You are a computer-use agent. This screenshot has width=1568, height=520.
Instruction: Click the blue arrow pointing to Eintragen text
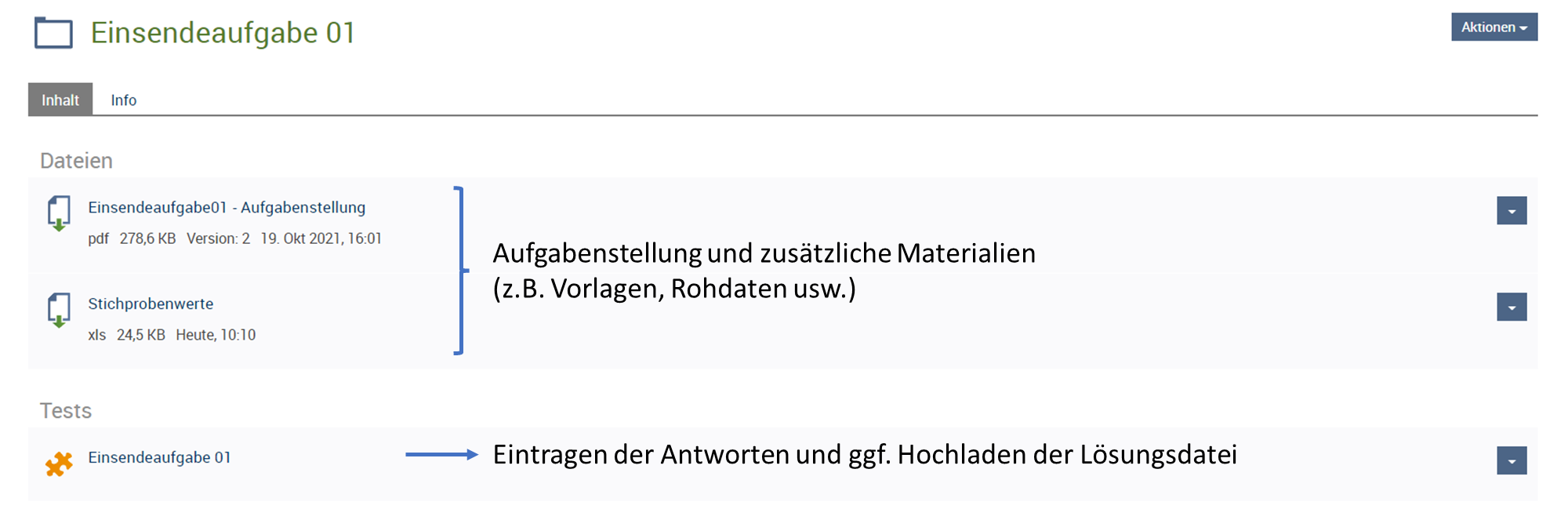[x=441, y=454]
